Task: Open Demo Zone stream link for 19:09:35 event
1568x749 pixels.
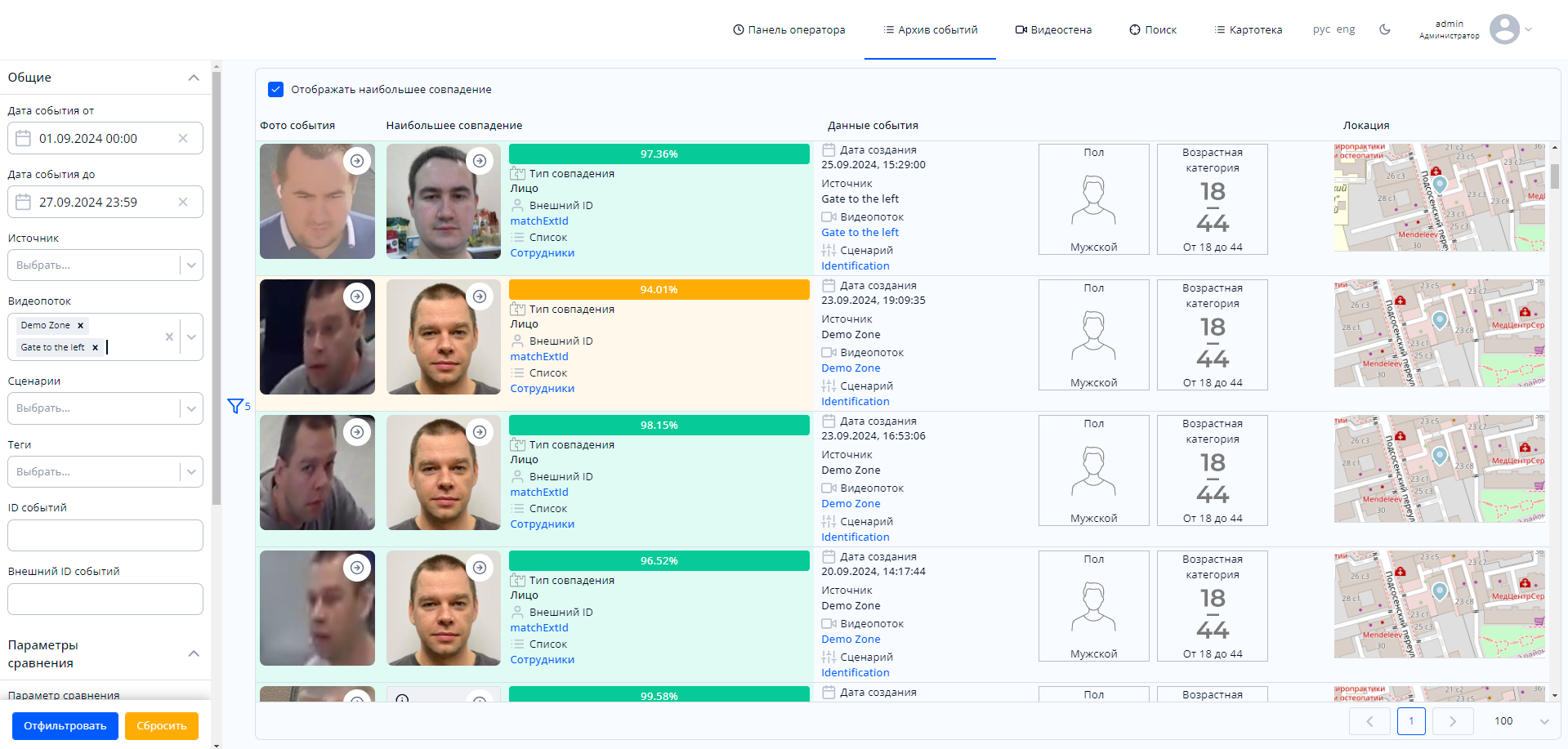Action: click(851, 368)
